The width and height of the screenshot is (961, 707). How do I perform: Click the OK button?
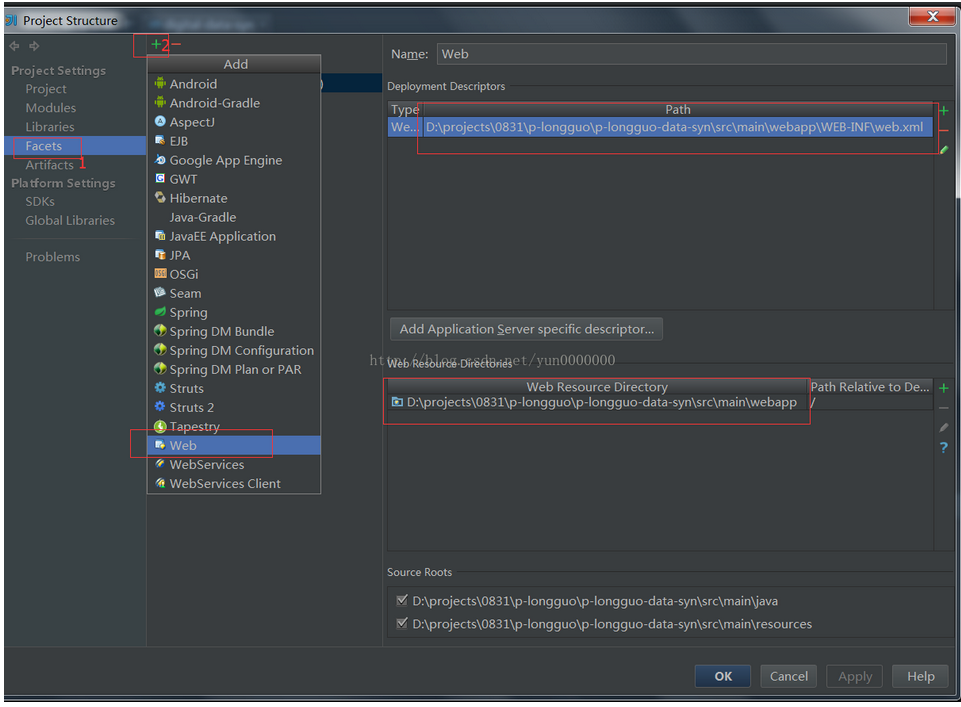point(723,676)
